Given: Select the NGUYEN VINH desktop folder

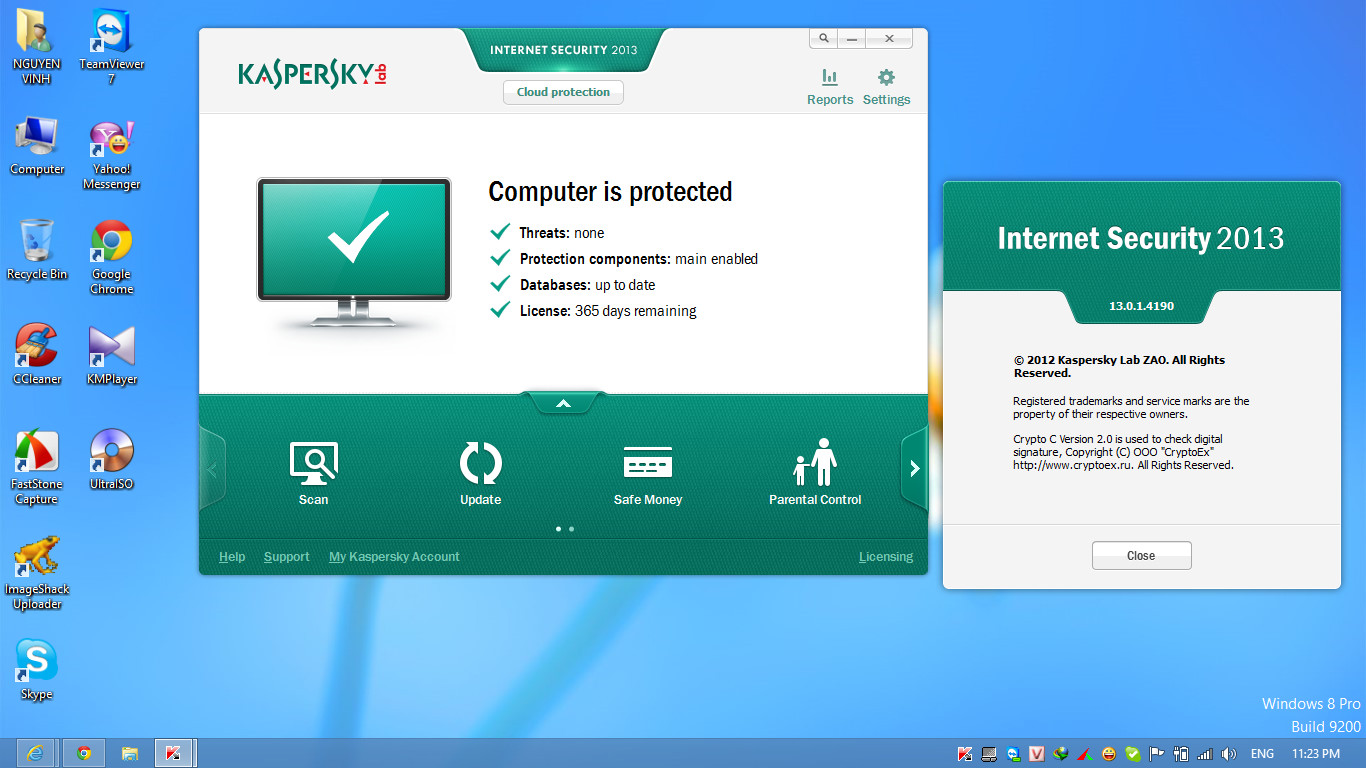Looking at the screenshot, I should (37, 47).
